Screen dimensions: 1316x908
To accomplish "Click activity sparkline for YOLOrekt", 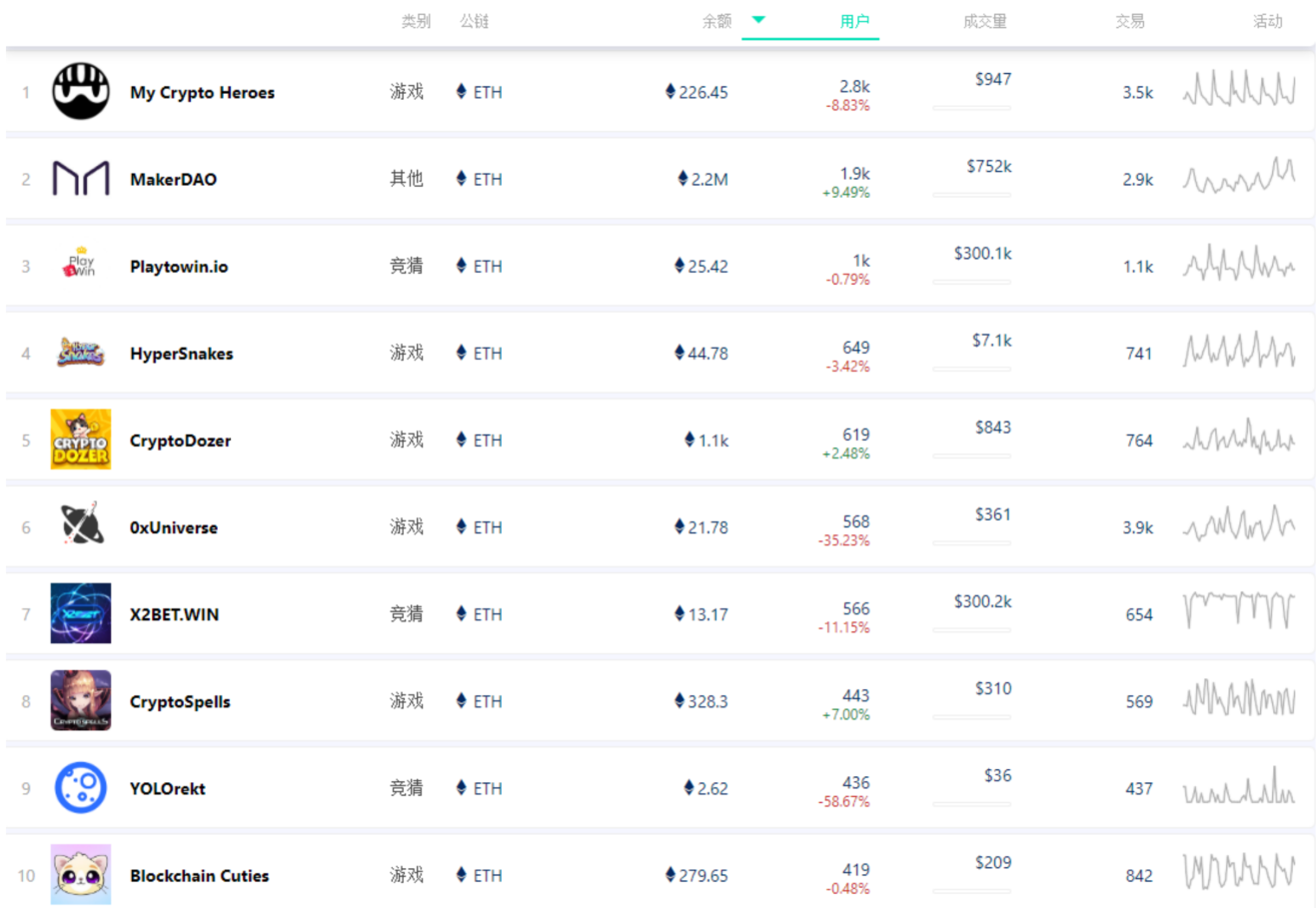I will [1239, 784].
